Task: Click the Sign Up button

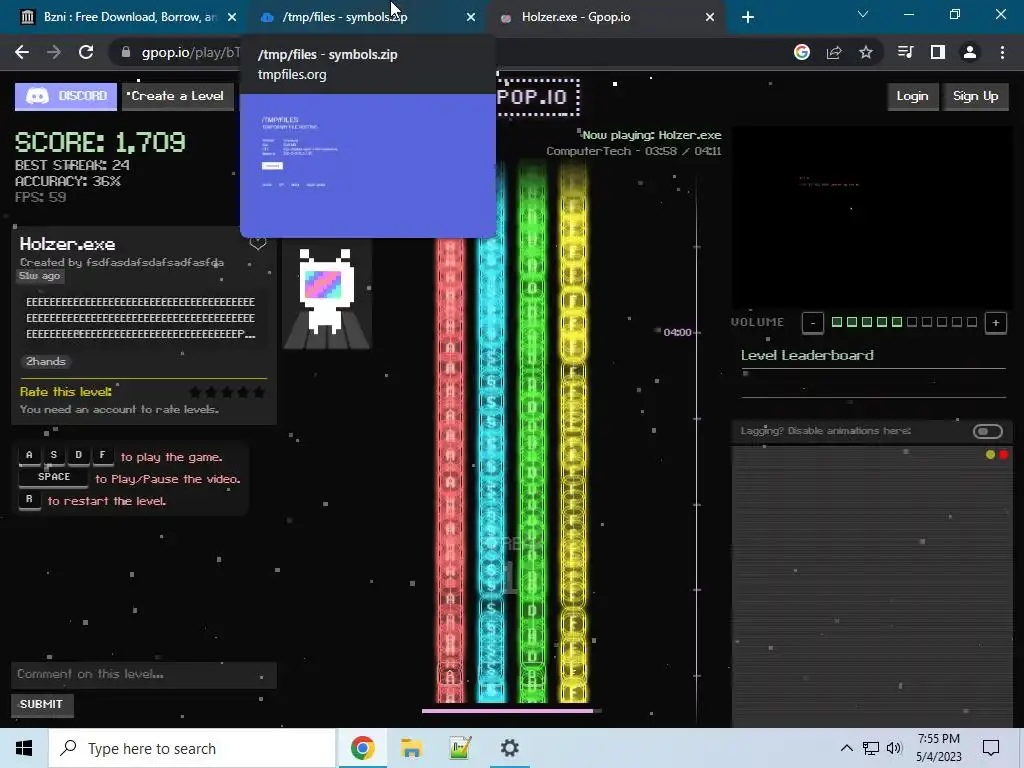Action: coord(975,96)
